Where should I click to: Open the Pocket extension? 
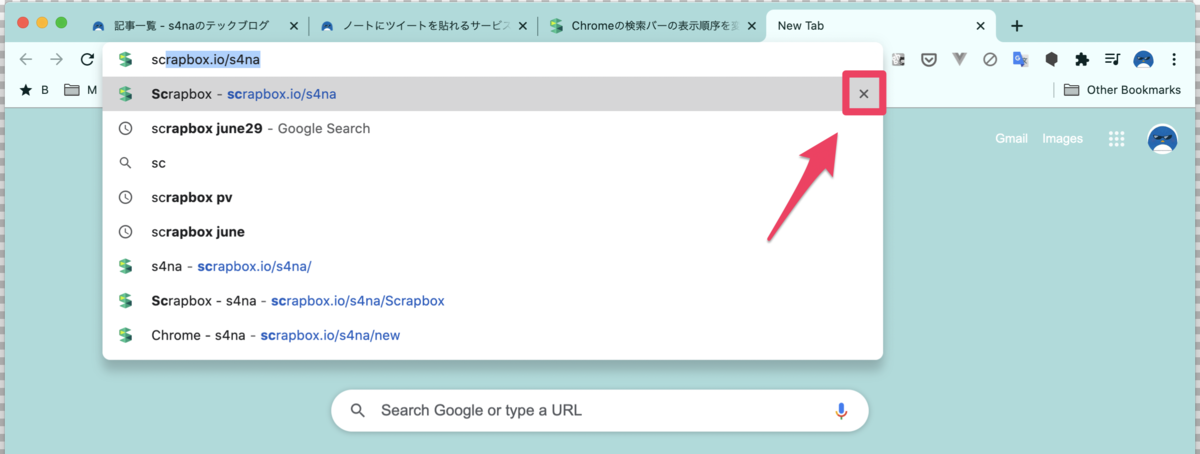tap(929, 60)
